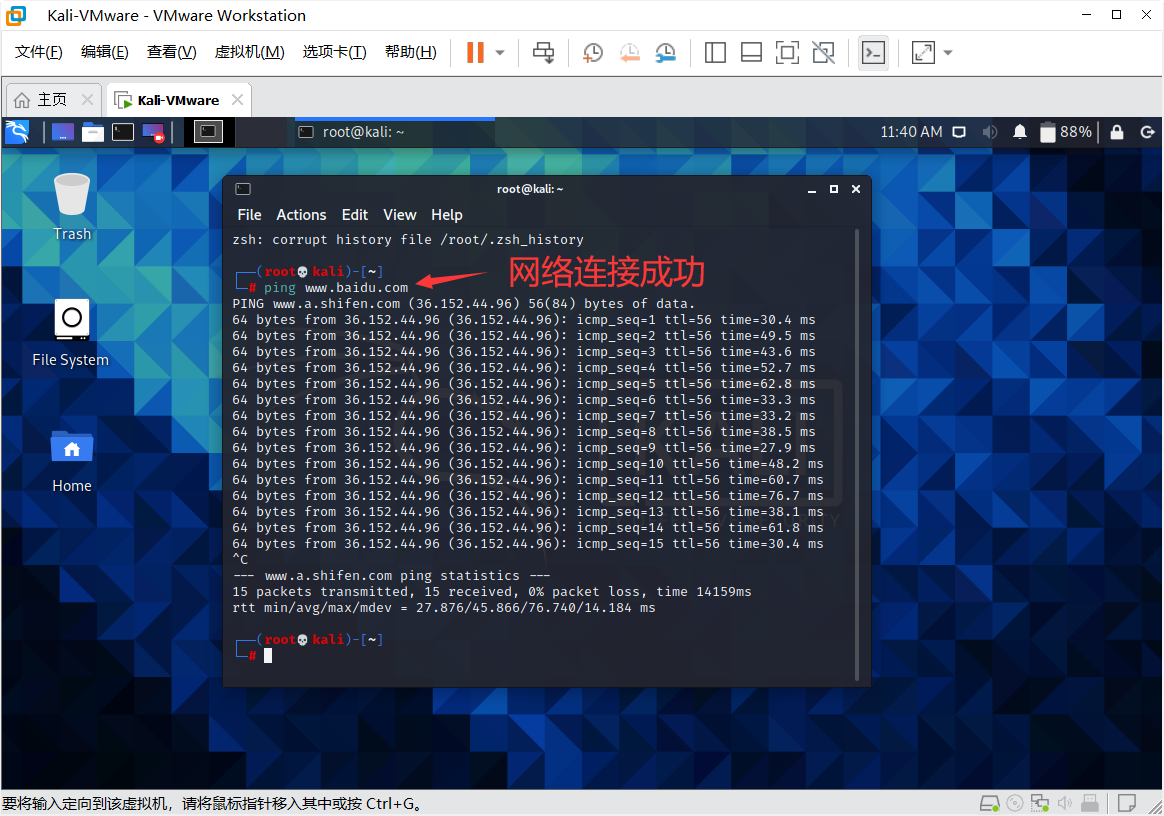This screenshot has height=816, width=1164.
Task: Open the 文件(F) menu
Action: pyautogui.click(x=39, y=52)
